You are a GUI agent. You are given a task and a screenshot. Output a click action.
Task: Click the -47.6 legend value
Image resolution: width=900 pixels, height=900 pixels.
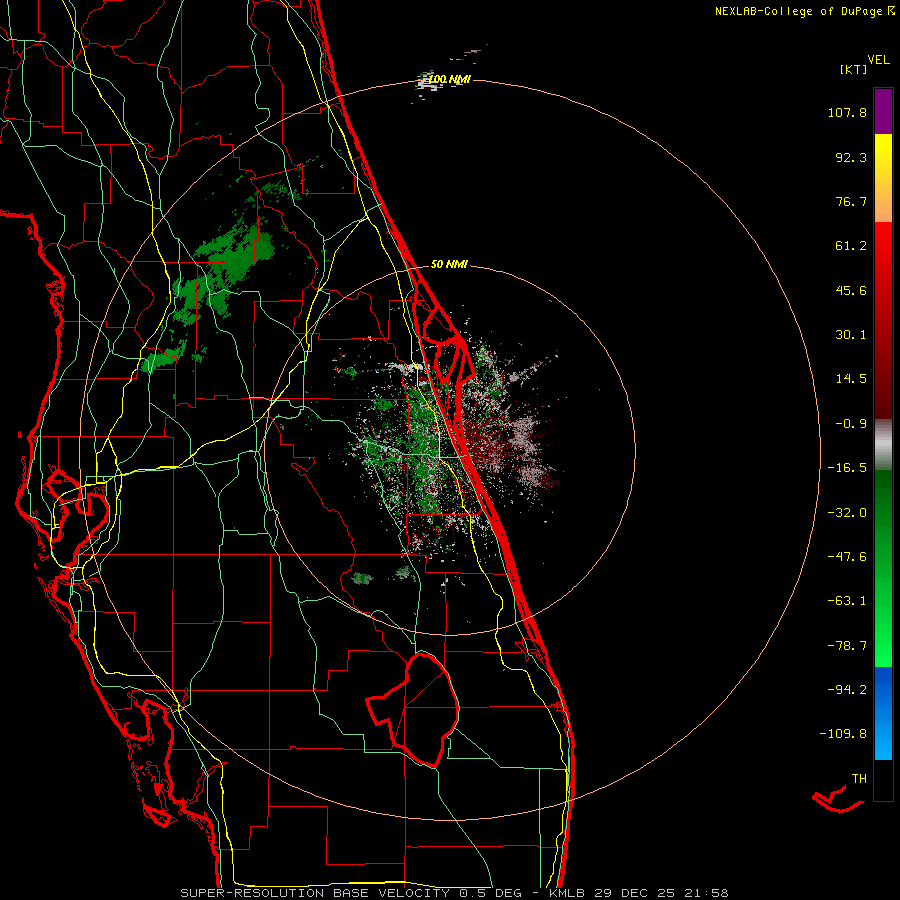click(x=847, y=557)
